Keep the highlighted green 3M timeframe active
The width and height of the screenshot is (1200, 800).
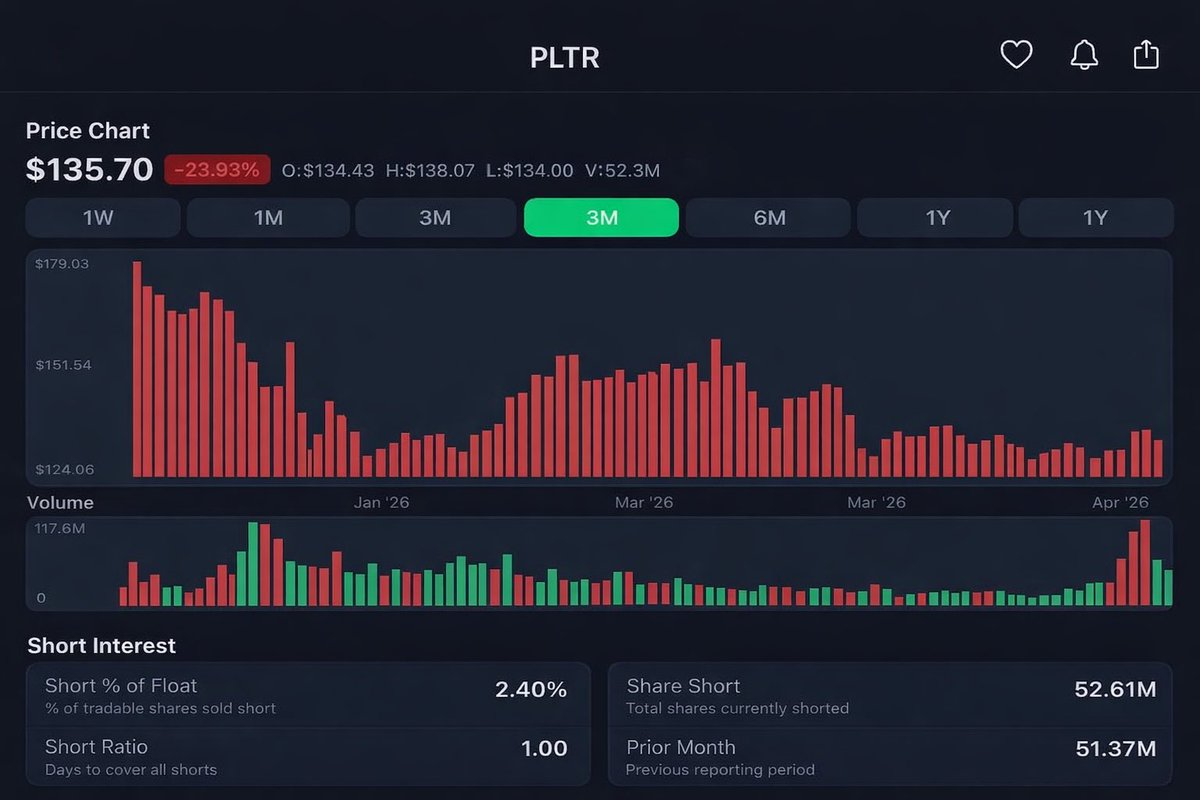click(601, 217)
